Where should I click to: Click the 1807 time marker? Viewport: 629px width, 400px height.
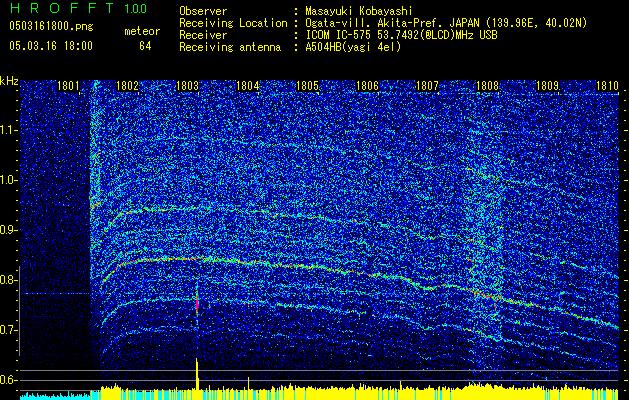coord(427,86)
